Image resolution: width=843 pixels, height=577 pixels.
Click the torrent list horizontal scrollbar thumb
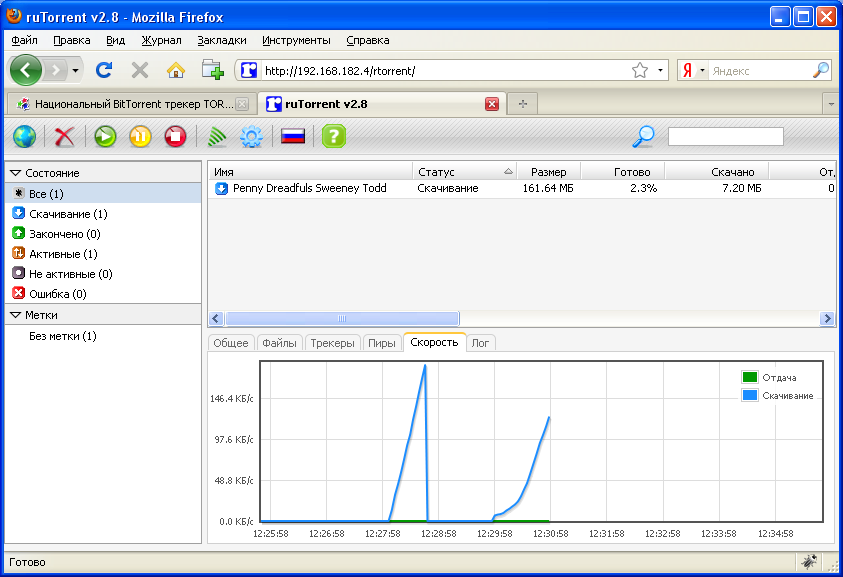(x=342, y=318)
